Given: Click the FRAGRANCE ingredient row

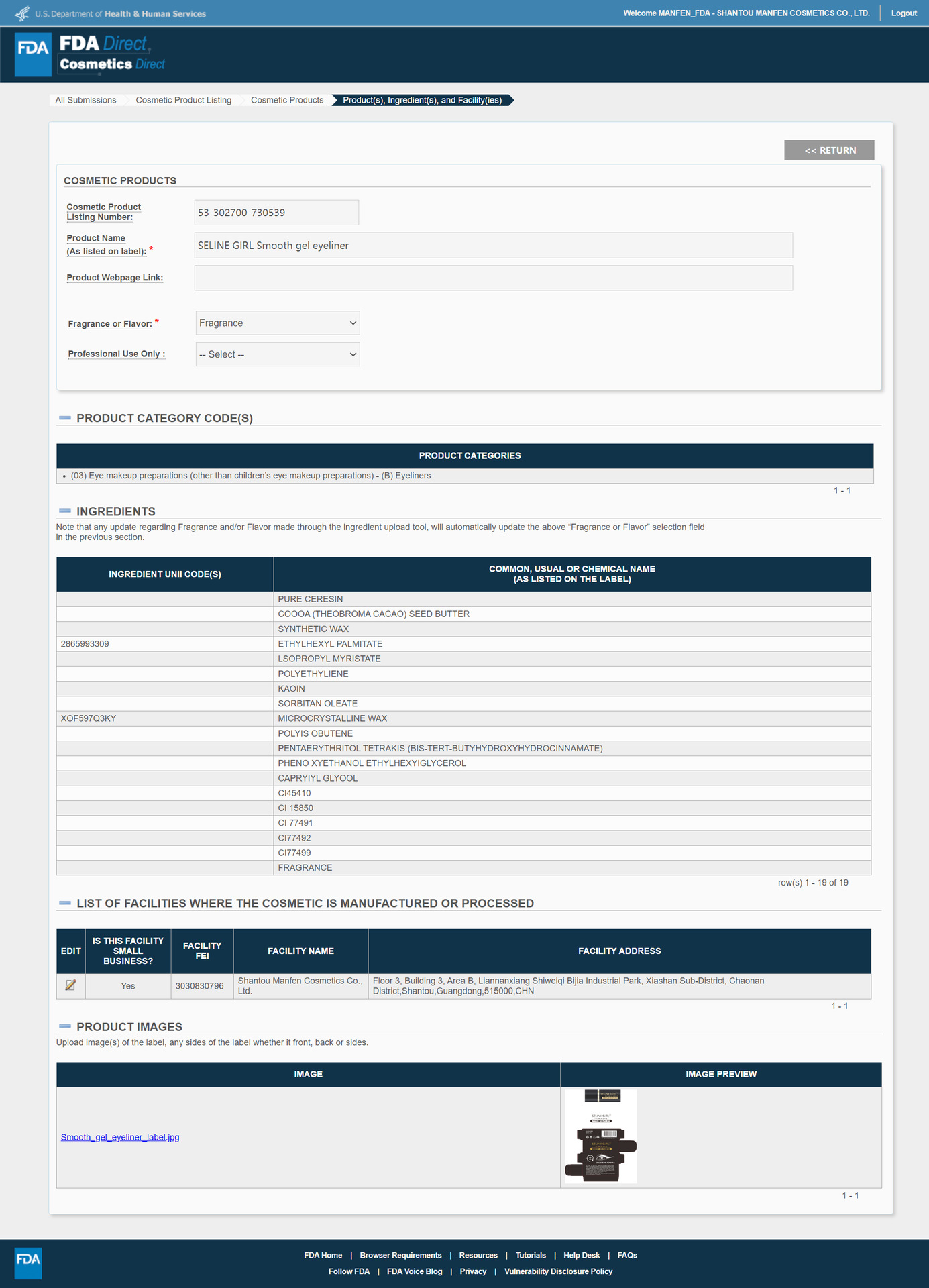Looking at the screenshot, I should 463,868.
